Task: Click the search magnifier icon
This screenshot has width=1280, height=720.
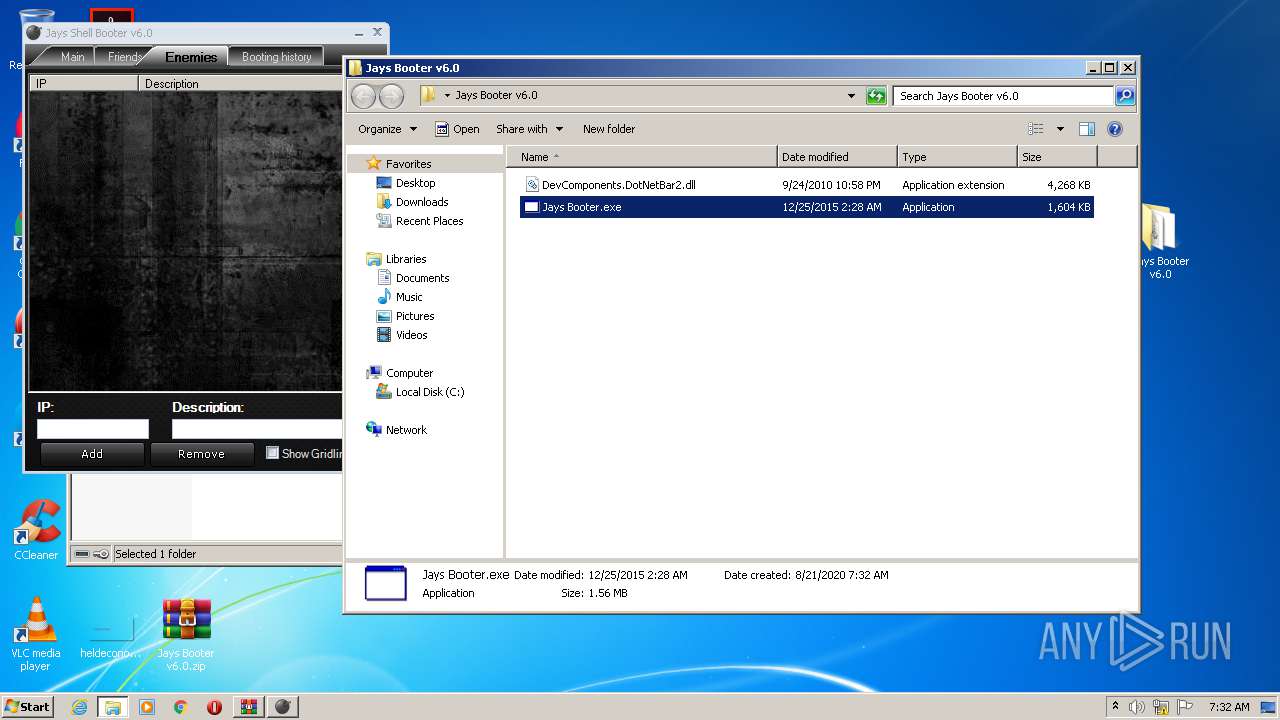Action: pos(1125,96)
